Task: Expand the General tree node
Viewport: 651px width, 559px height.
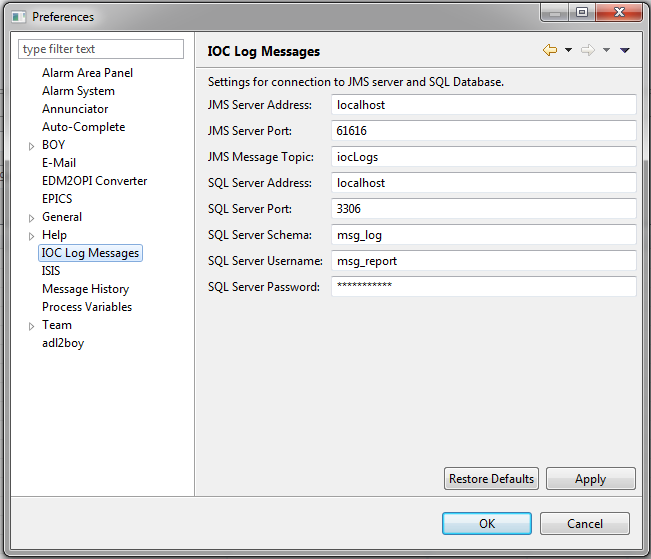Action: point(31,218)
